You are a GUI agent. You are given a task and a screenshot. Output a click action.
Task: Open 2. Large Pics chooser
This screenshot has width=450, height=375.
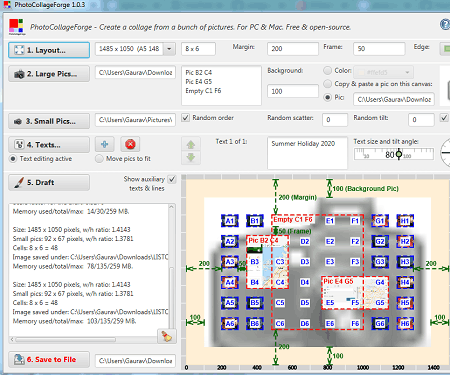(x=49, y=74)
